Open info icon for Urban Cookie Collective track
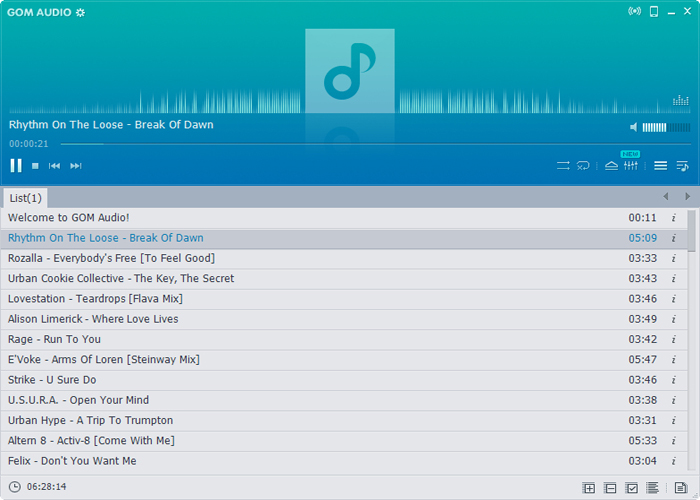 (x=674, y=279)
